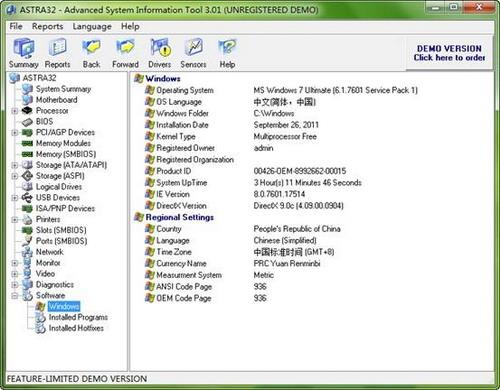Expand the USB Devices node
Viewport: 500px width, 390px height.
pos(15,198)
